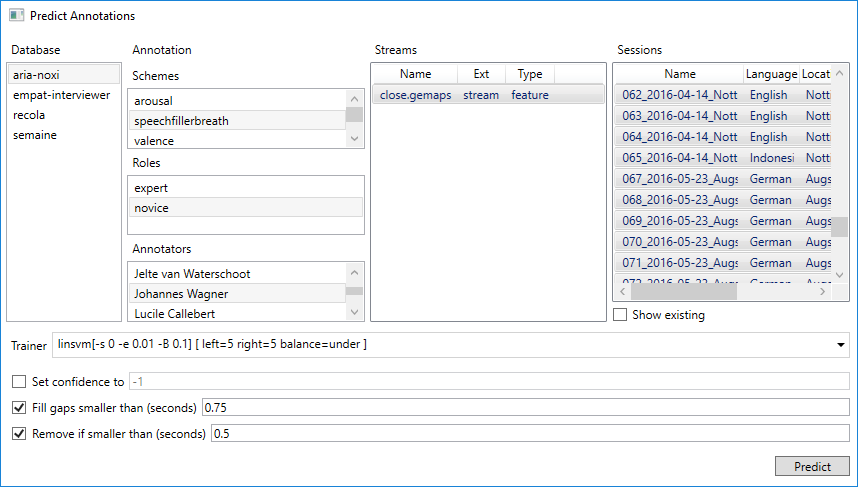Enable the Show existing checkbox

(620, 315)
